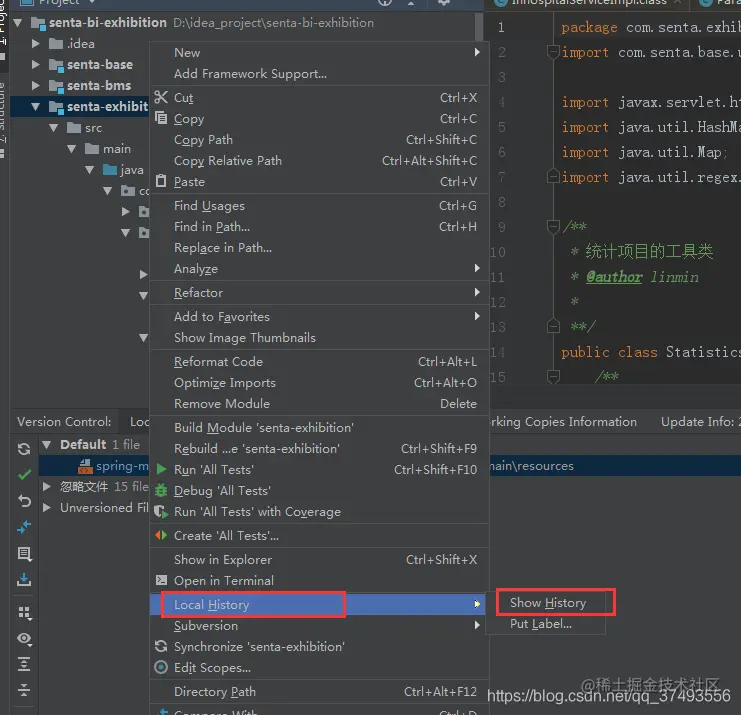Click the Open in Terminal icon
Screen dimensions: 741x715
[161, 580]
